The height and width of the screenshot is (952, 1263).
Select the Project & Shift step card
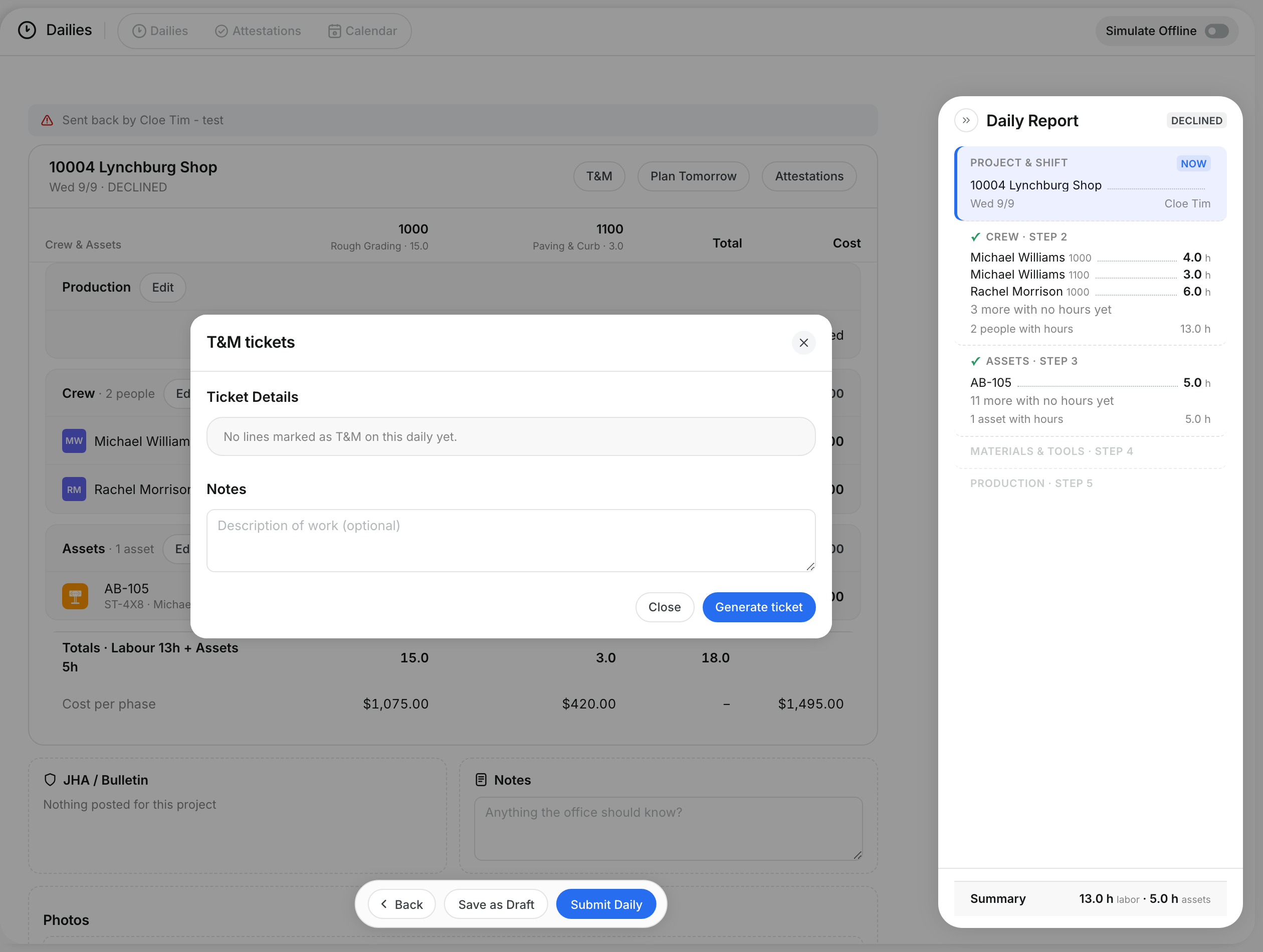[x=1091, y=183]
